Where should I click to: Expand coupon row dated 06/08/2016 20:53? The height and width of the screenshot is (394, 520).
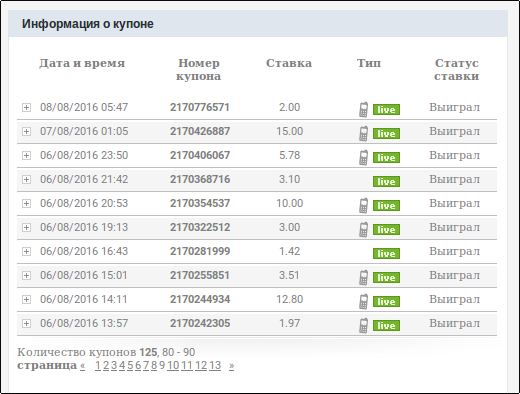(26, 203)
